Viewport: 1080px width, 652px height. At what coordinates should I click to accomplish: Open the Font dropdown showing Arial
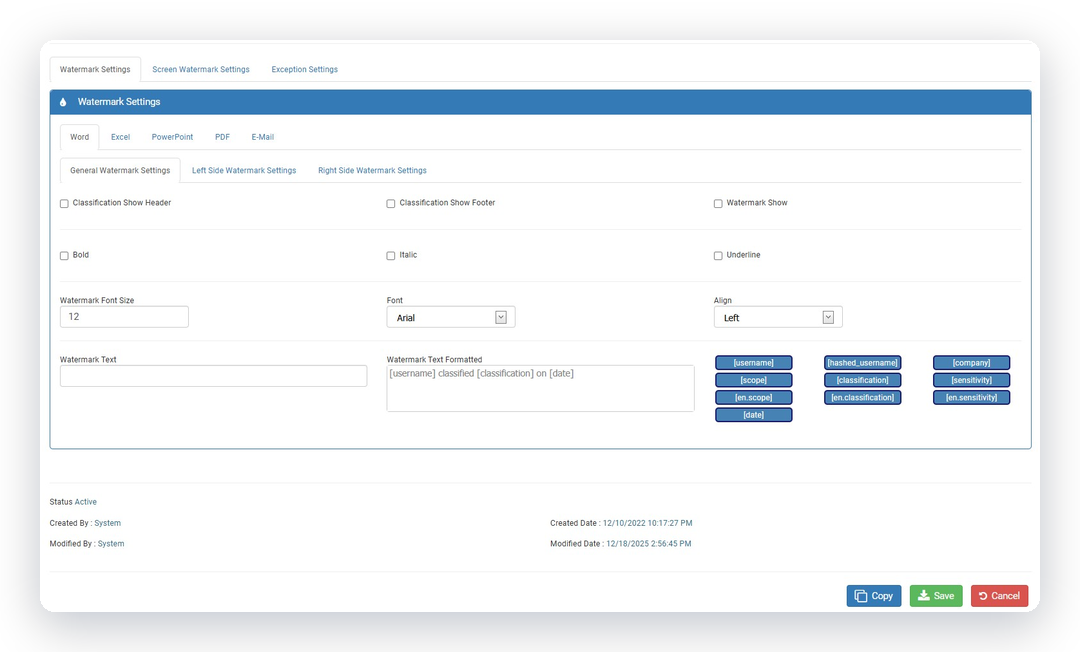(x=450, y=317)
